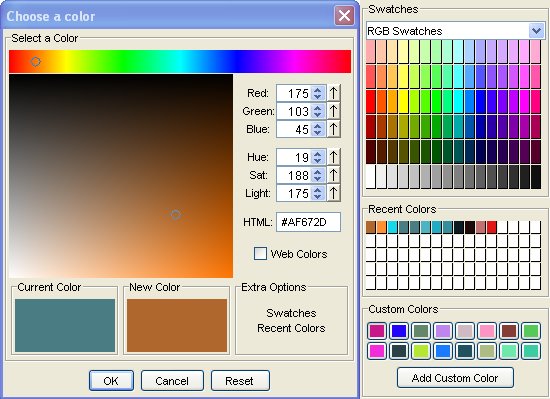This screenshot has height=399, width=550.
Task: Click the brown New Color preview
Action: (177, 325)
